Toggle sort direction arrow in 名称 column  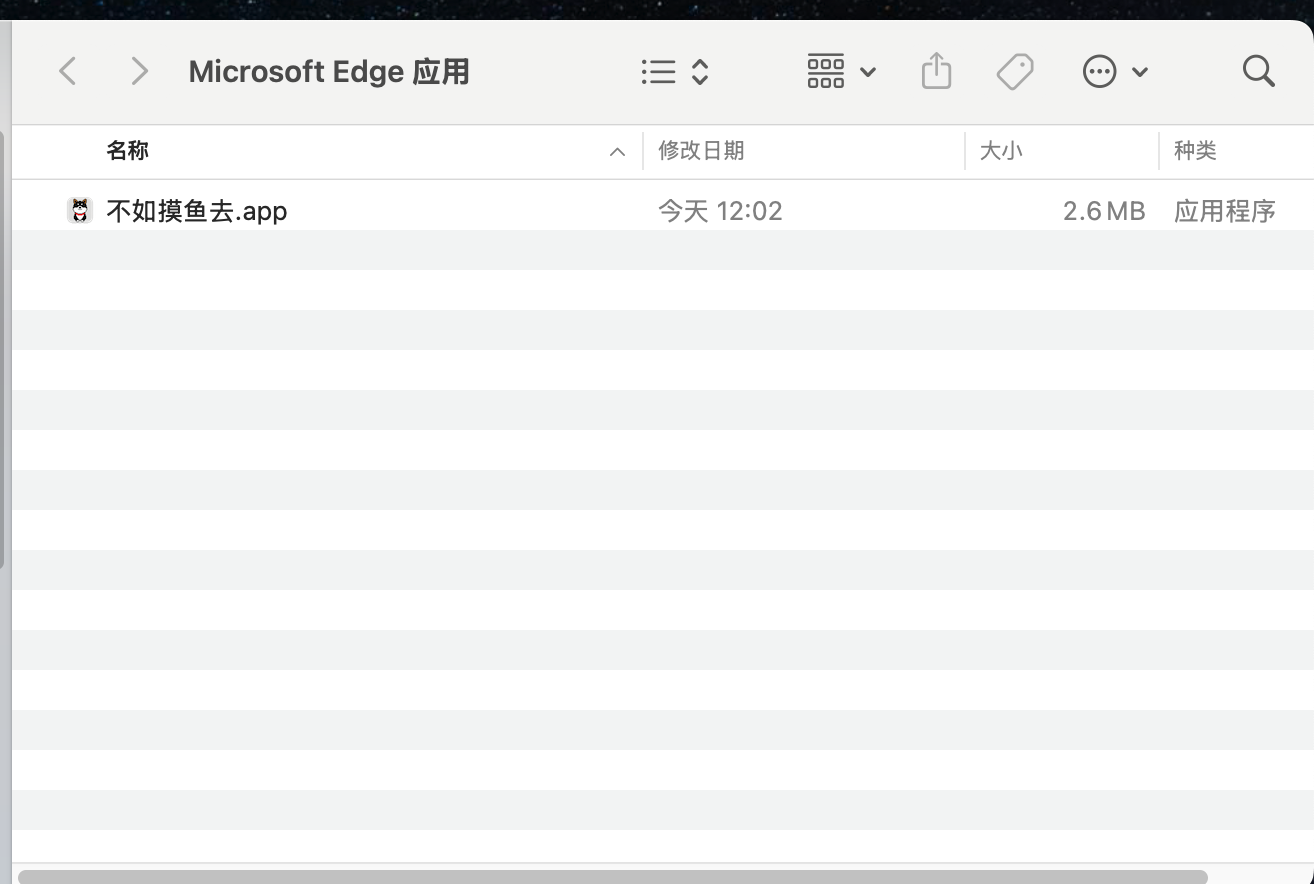tap(617, 152)
